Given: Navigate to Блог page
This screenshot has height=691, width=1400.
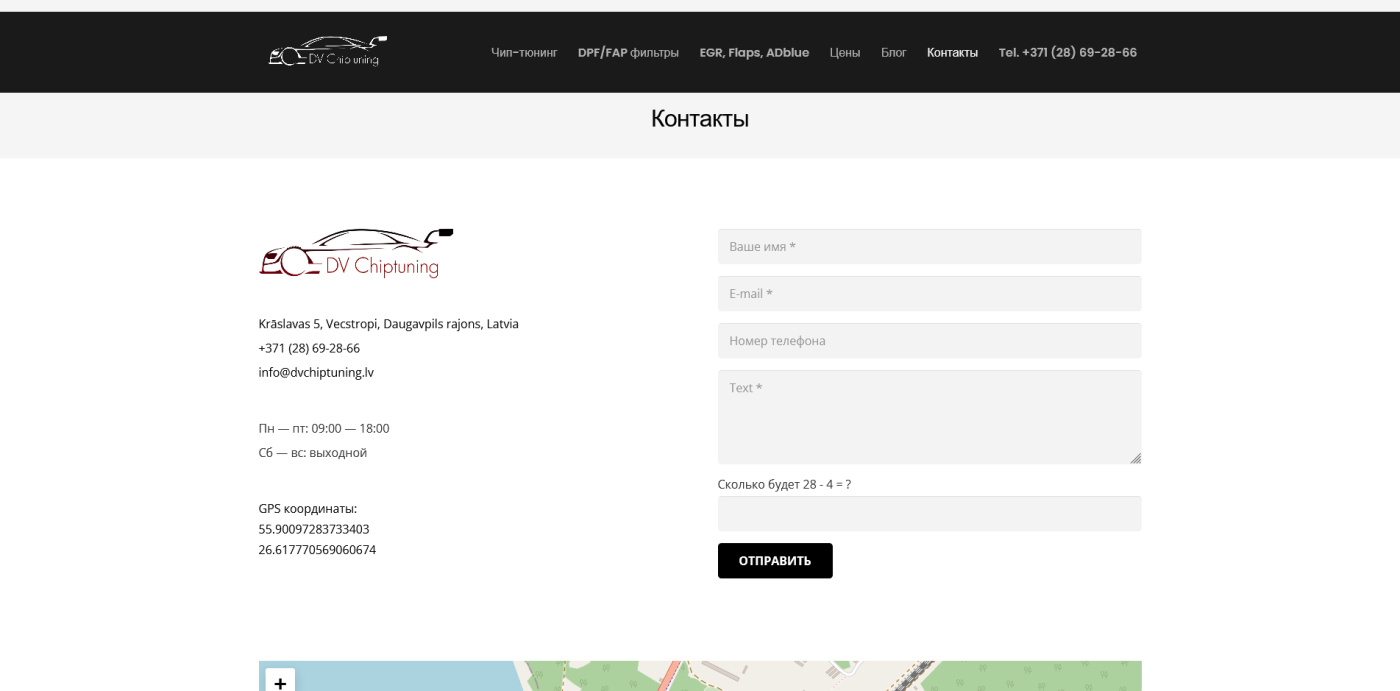Looking at the screenshot, I should click(893, 53).
